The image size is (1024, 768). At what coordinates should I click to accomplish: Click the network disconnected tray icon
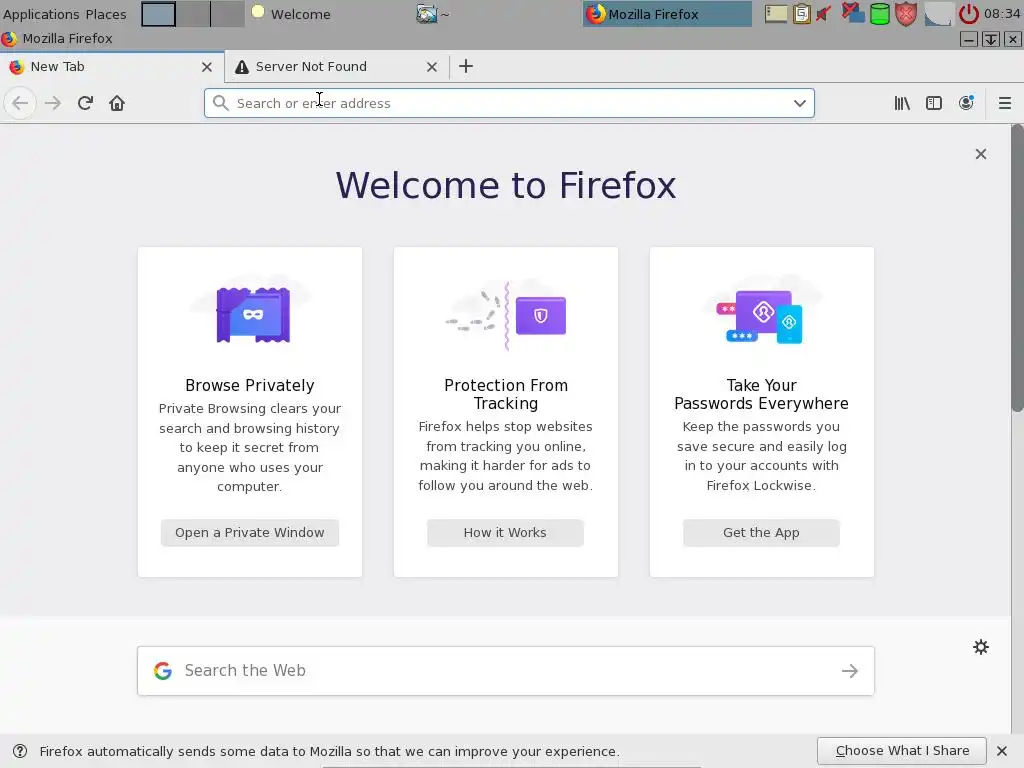[852, 13]
